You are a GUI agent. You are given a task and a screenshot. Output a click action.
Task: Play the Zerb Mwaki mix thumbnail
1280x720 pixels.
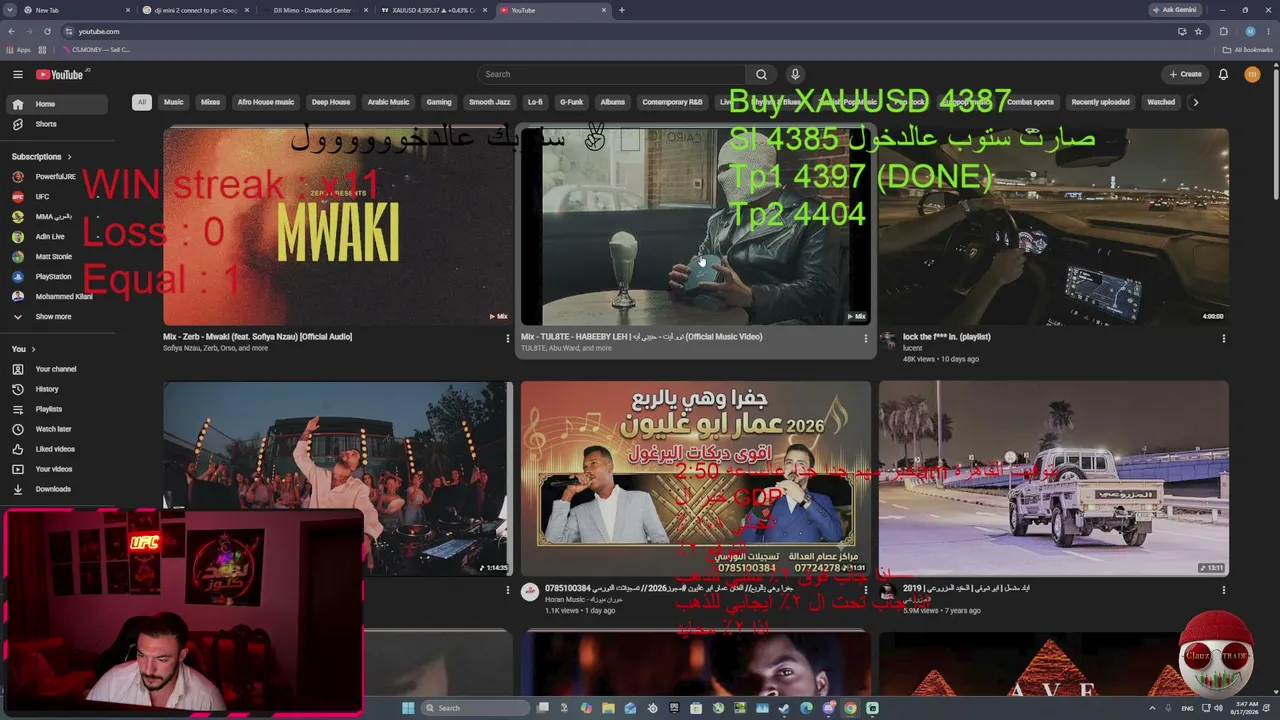pos(337,226)
